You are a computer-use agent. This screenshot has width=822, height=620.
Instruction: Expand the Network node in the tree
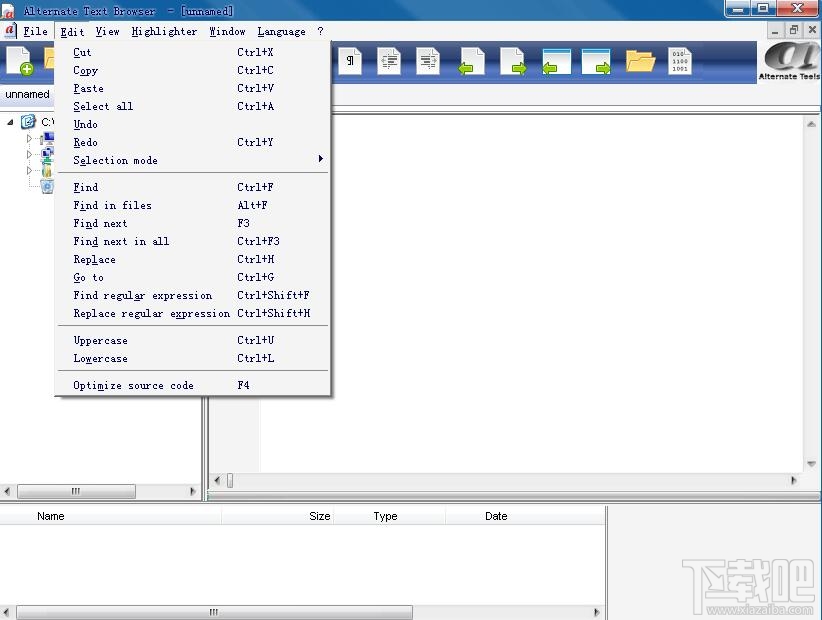pyautogui.click(x=29, y=154)
